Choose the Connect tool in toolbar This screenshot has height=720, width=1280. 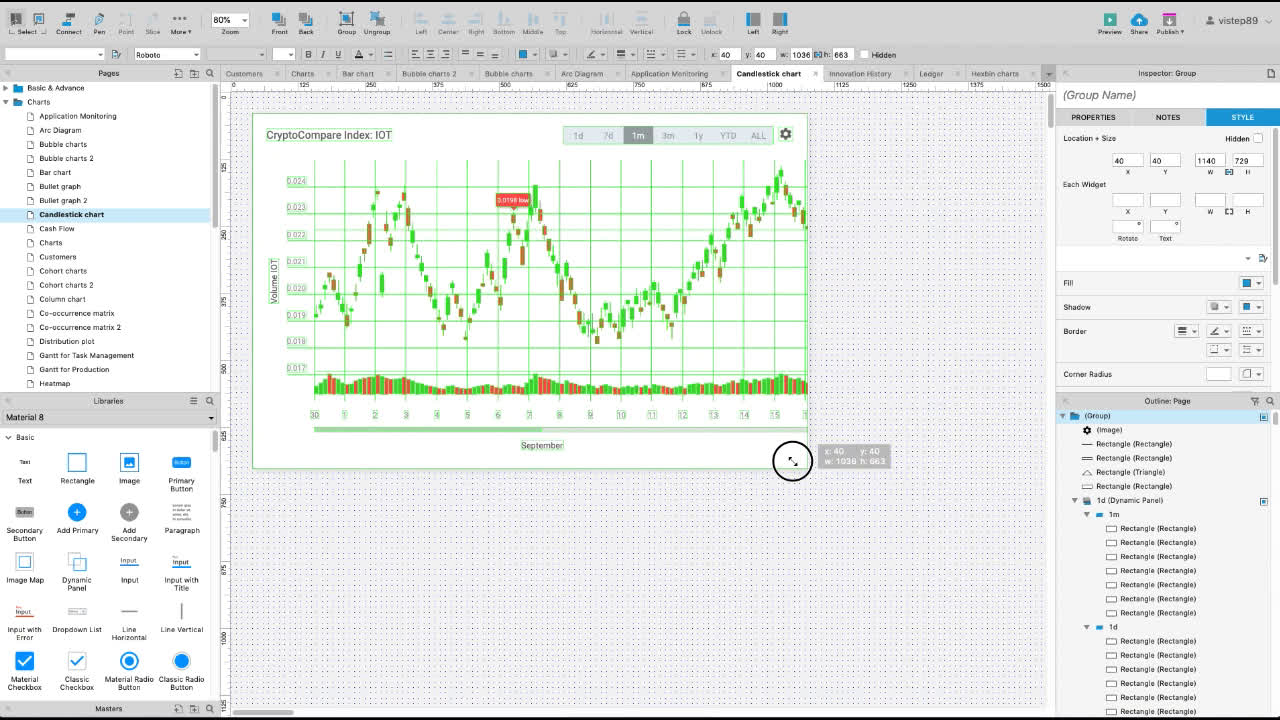coord(68,23)
